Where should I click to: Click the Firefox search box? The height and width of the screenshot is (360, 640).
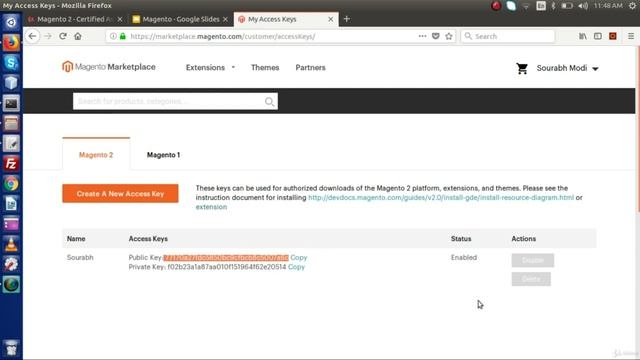pos(508,36)
